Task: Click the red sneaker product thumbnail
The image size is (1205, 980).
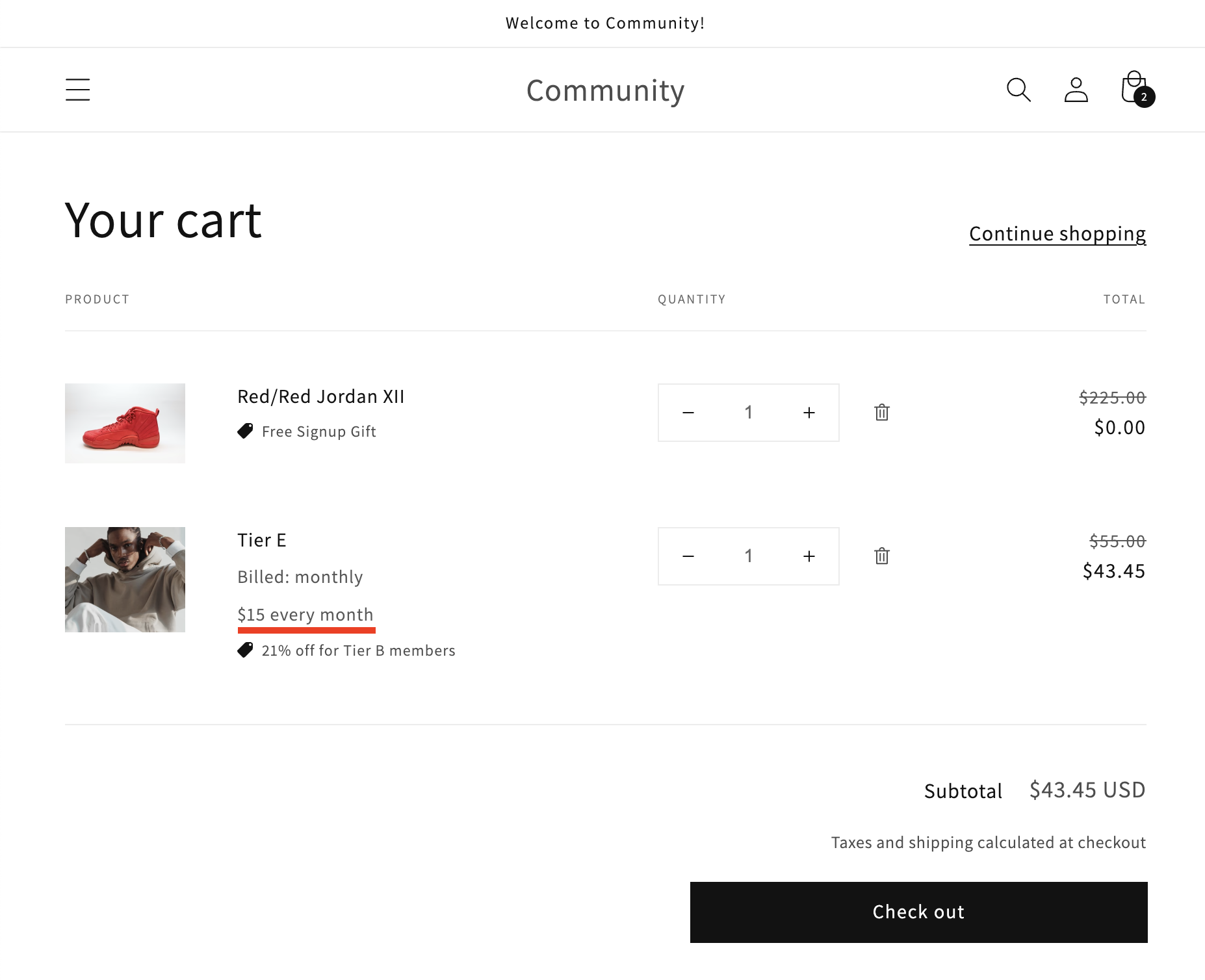Action: click(x=125, y=423)
